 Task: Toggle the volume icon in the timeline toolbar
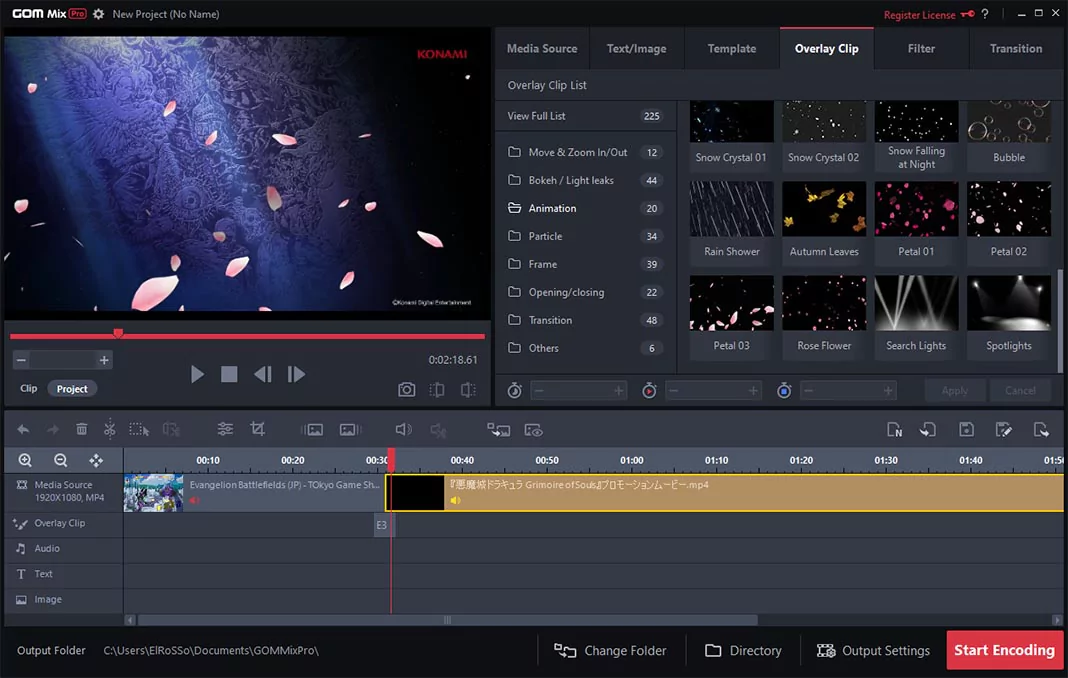click(x=403, y=429)
